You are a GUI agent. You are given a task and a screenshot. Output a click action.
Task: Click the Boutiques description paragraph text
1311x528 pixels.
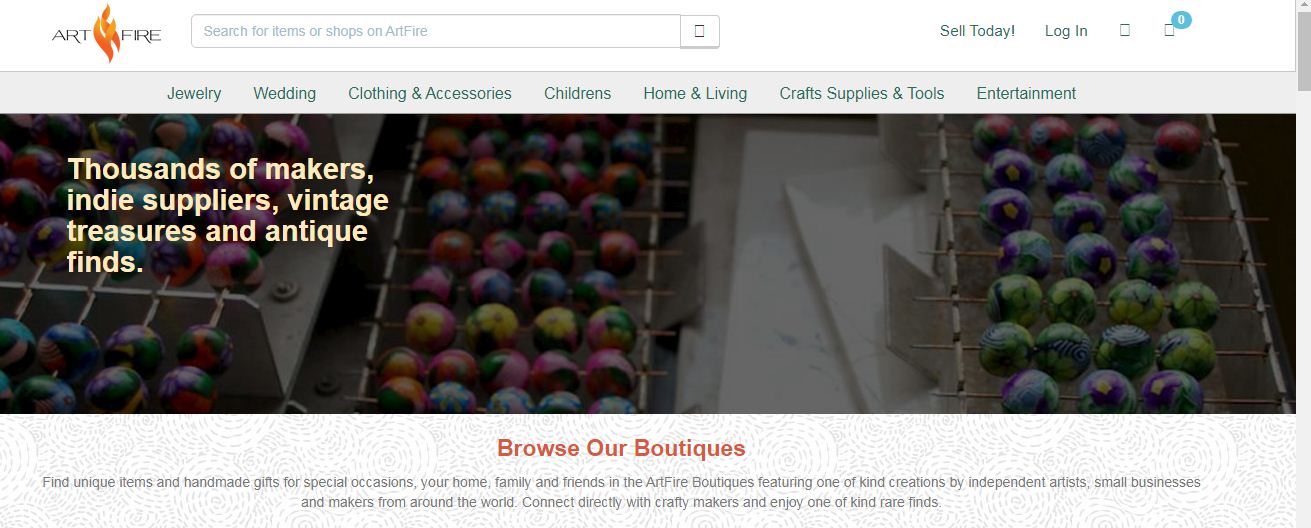(x=621, y=492)
